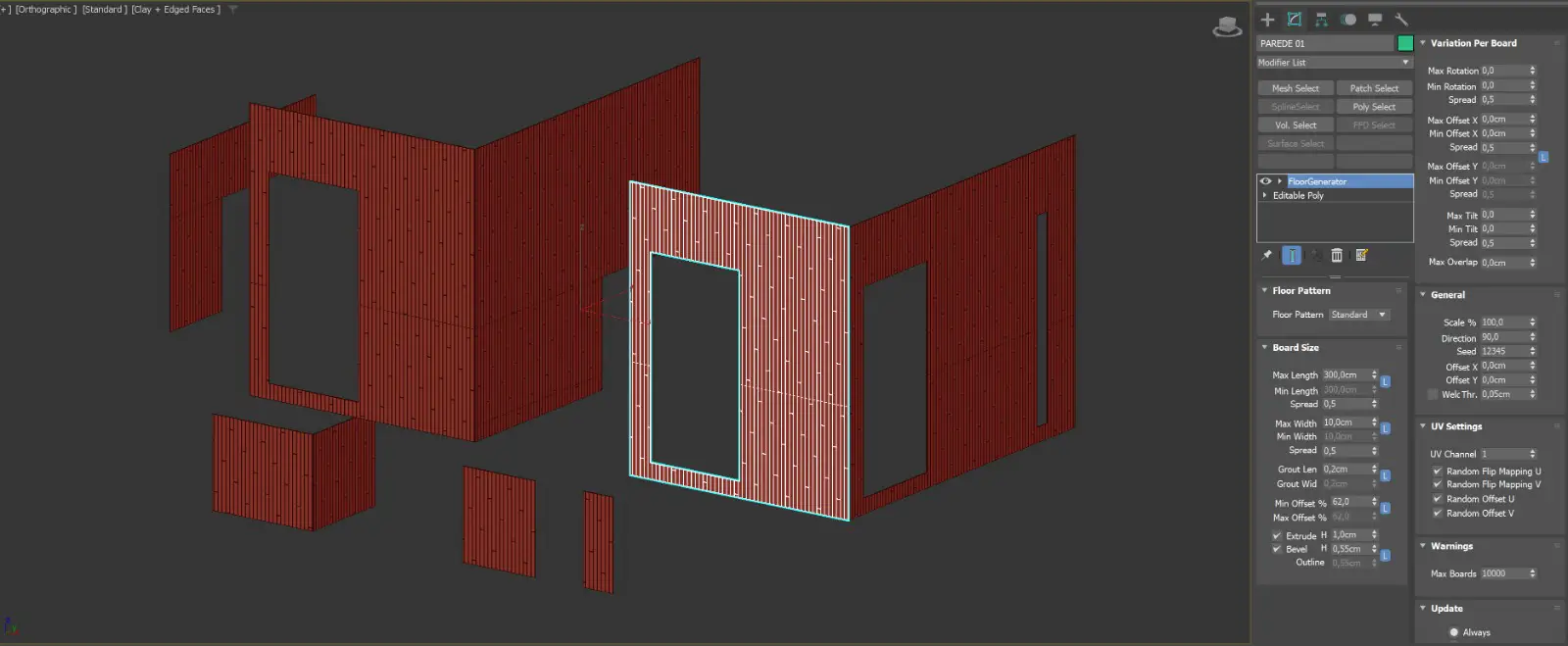
Task: Click the Pin Stack icon
Action: coord(1267,255)
